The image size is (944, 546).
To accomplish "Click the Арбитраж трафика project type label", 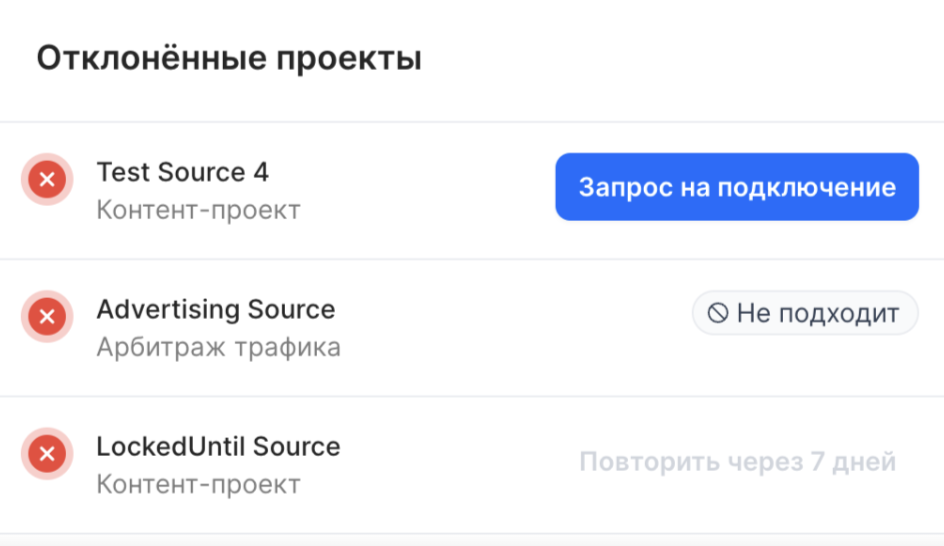I will click(219, 347).
